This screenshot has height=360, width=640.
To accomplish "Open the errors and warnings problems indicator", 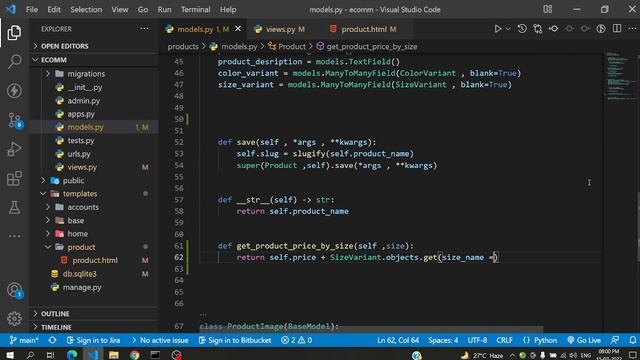I will coord(296,340).
